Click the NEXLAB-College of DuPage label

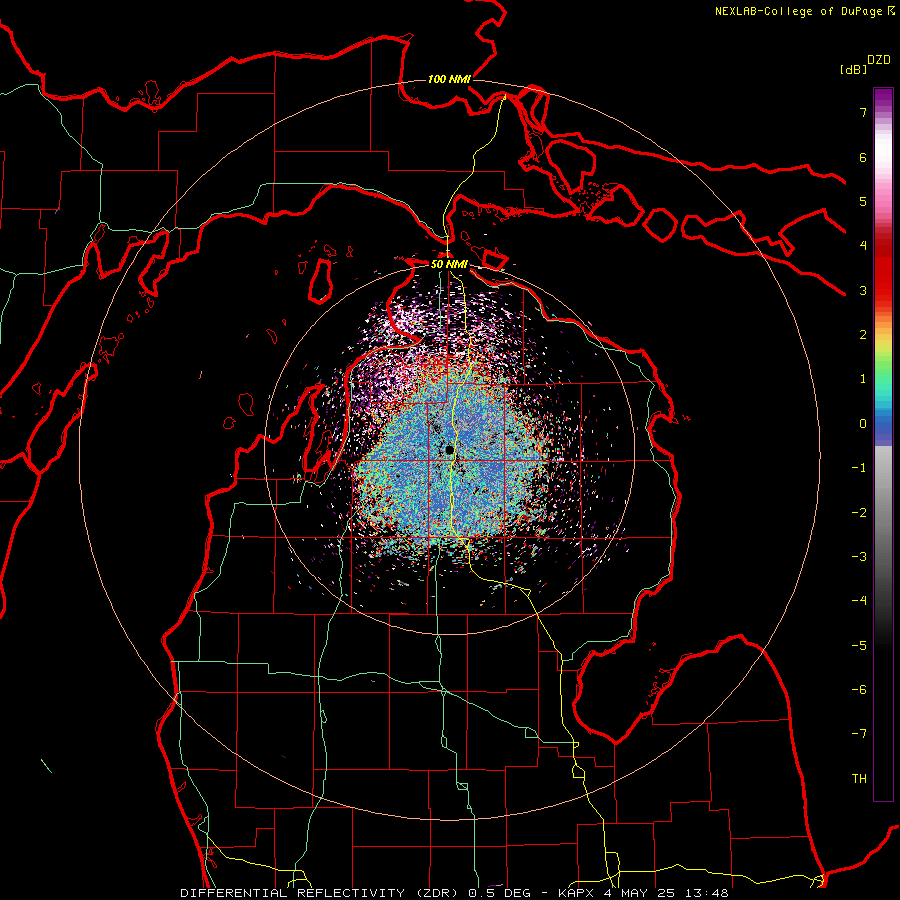tap(804, 11)
